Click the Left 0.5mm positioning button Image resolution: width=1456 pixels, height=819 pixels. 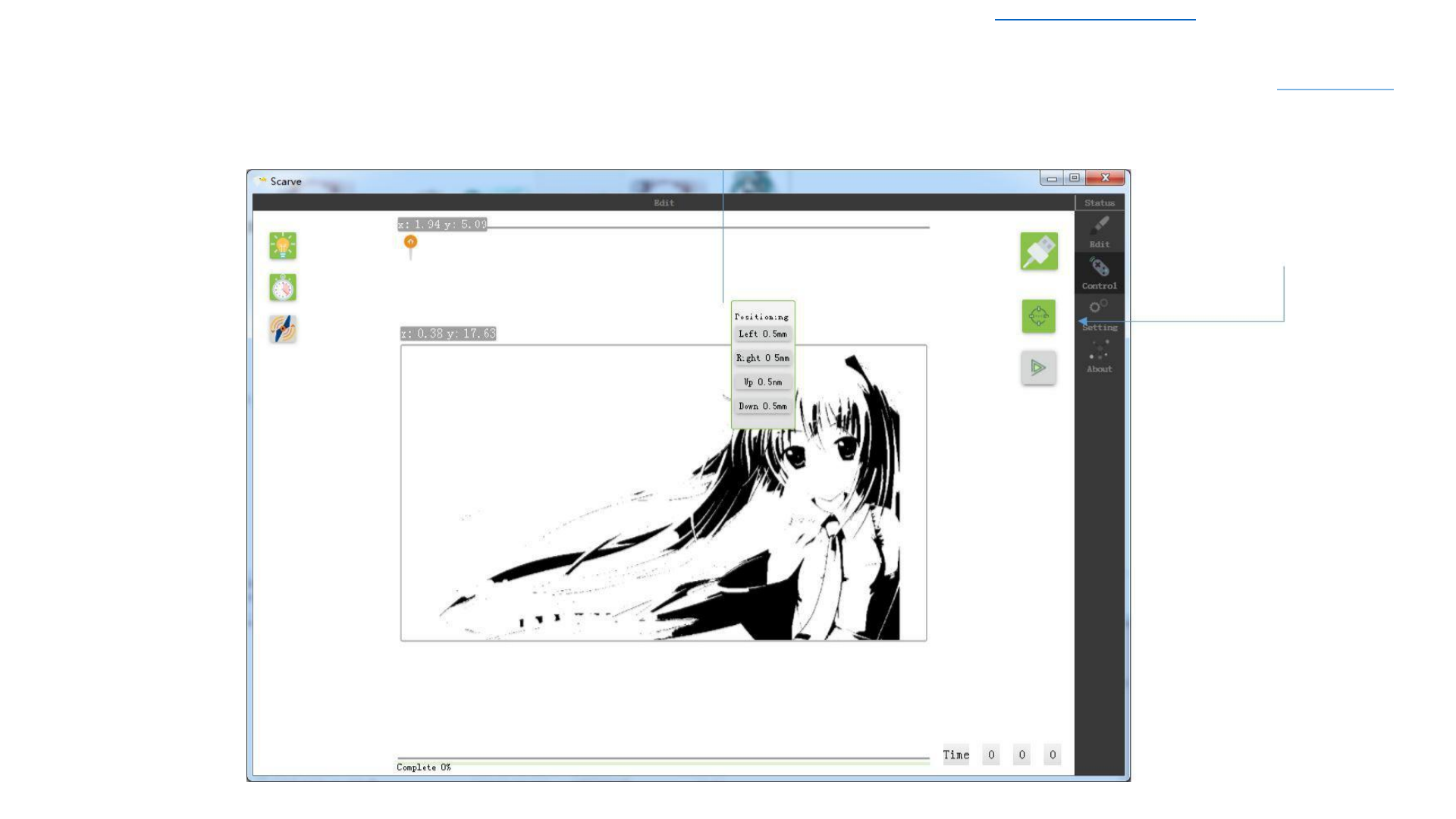click(x=763, y=334)
